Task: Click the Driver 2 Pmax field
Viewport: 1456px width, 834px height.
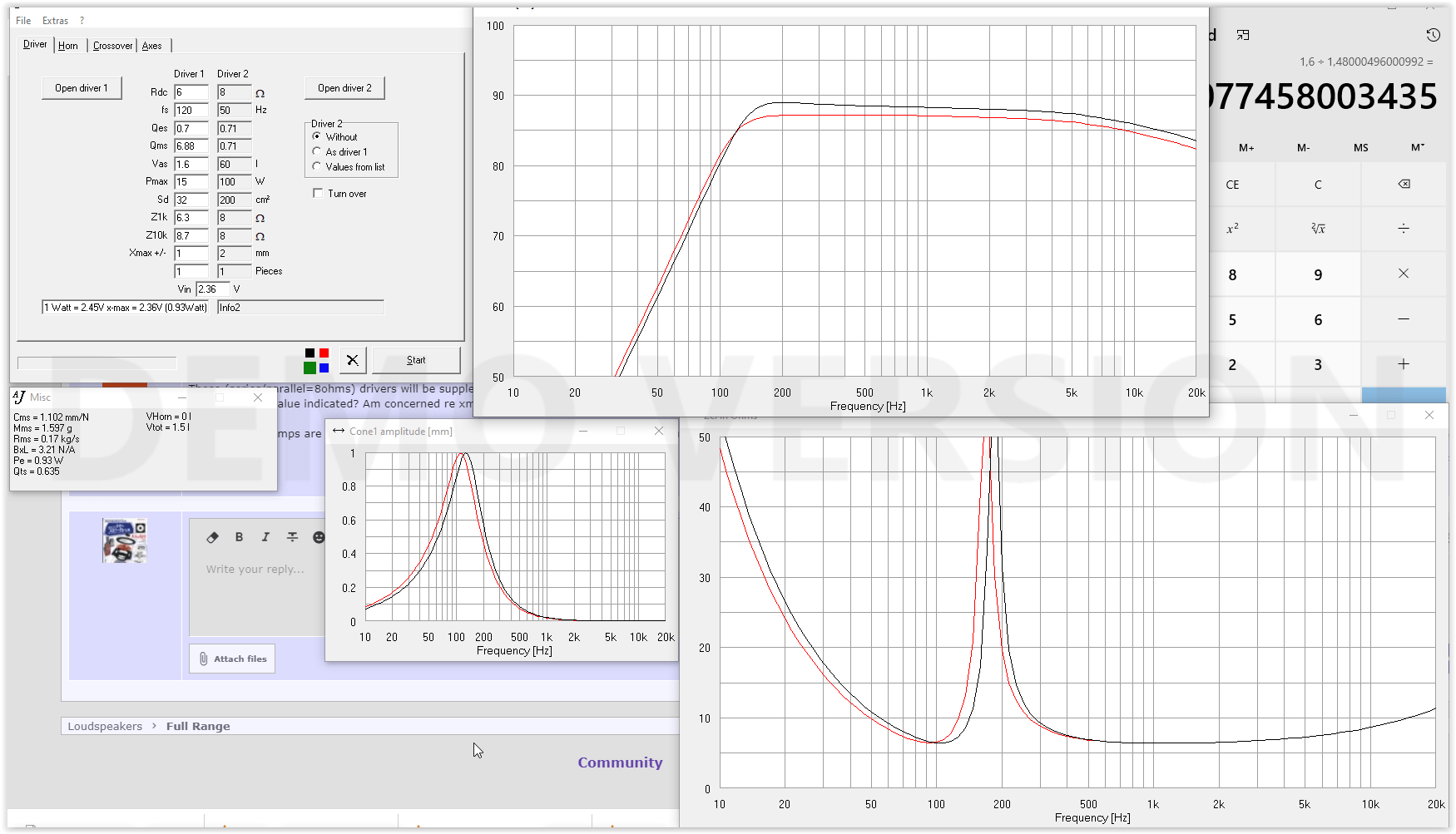Action: pos(234,181)
